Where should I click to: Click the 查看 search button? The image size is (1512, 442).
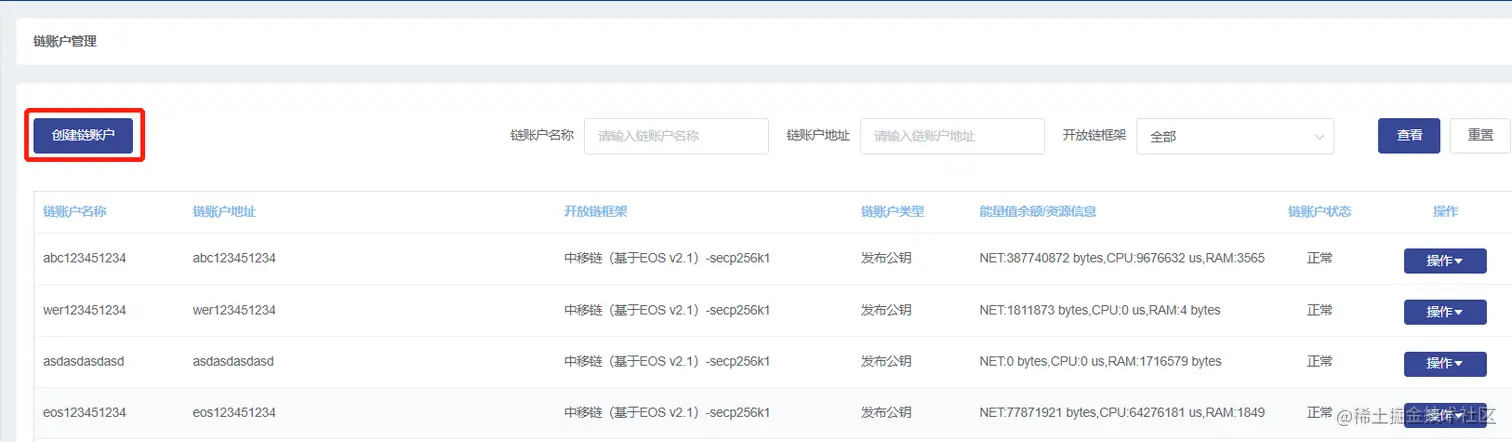click(x=1409, y=135)
